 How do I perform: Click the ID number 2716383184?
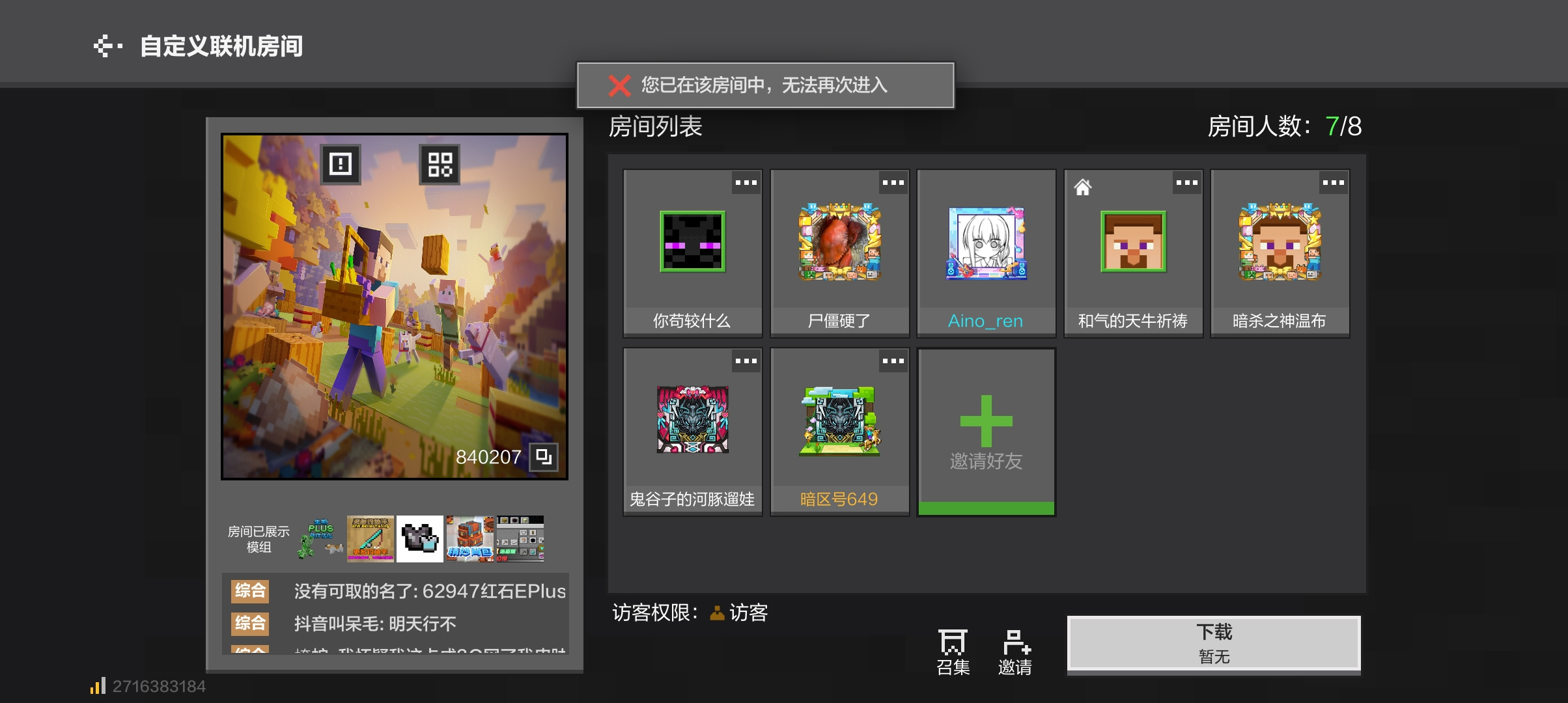click(159, 686)
